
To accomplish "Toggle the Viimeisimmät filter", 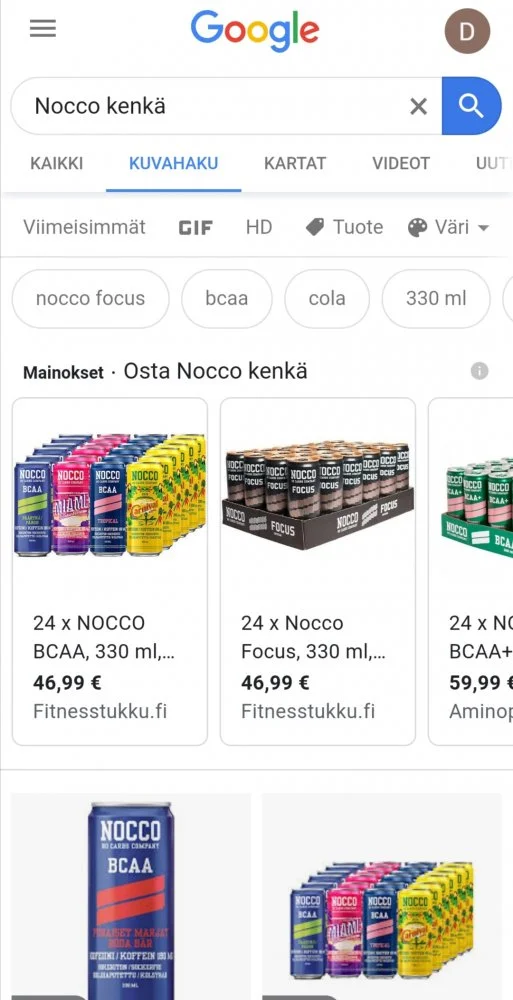I will coord(84,227).
